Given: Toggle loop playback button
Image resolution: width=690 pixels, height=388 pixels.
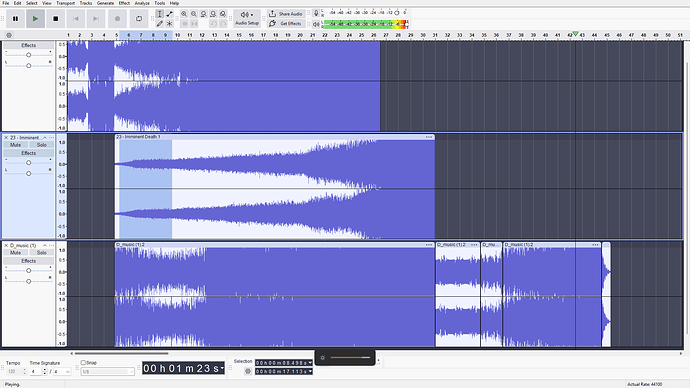Looking at the screenshot, I should 139,18.
